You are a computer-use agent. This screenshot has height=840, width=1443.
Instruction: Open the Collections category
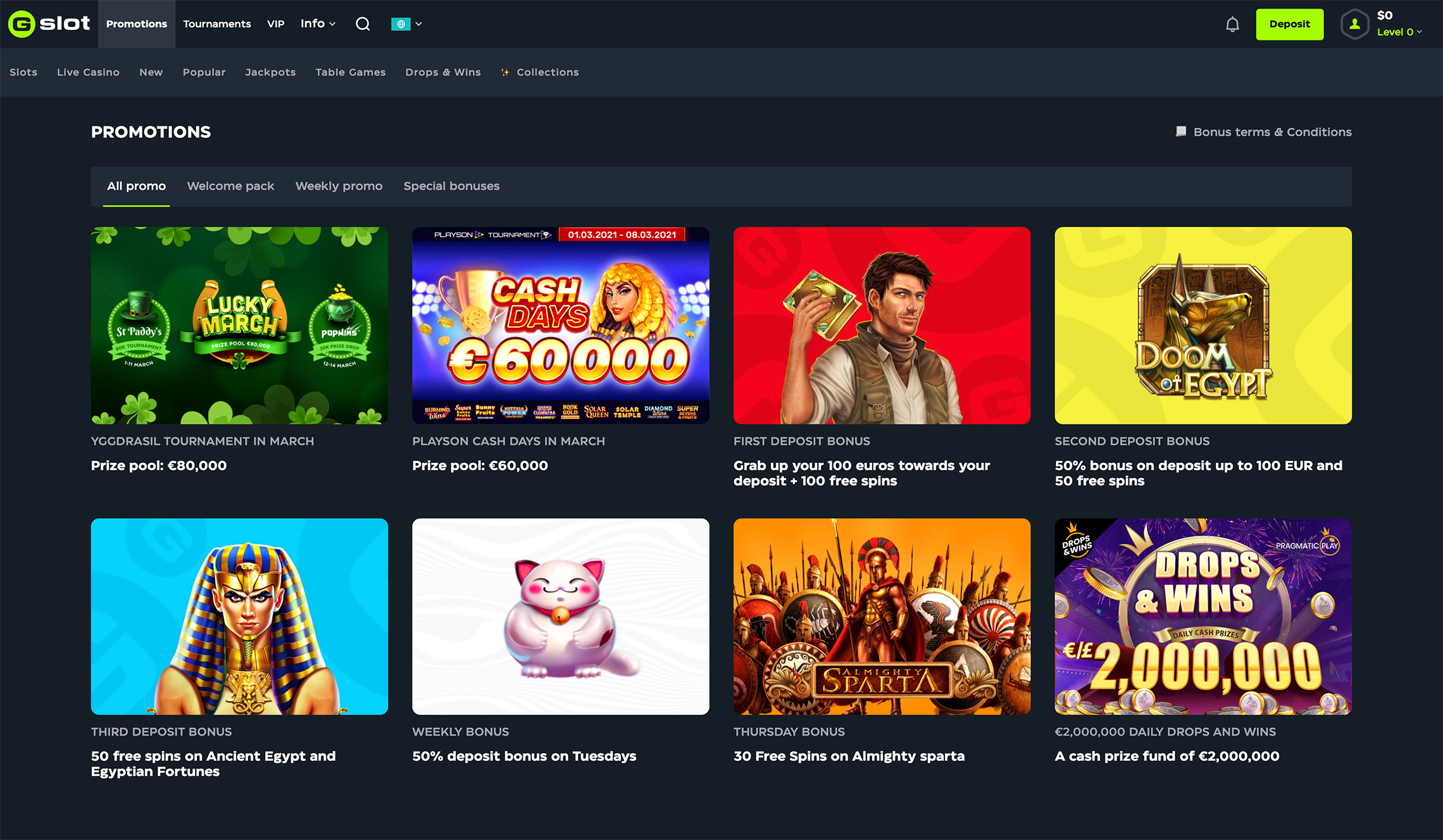547,72
